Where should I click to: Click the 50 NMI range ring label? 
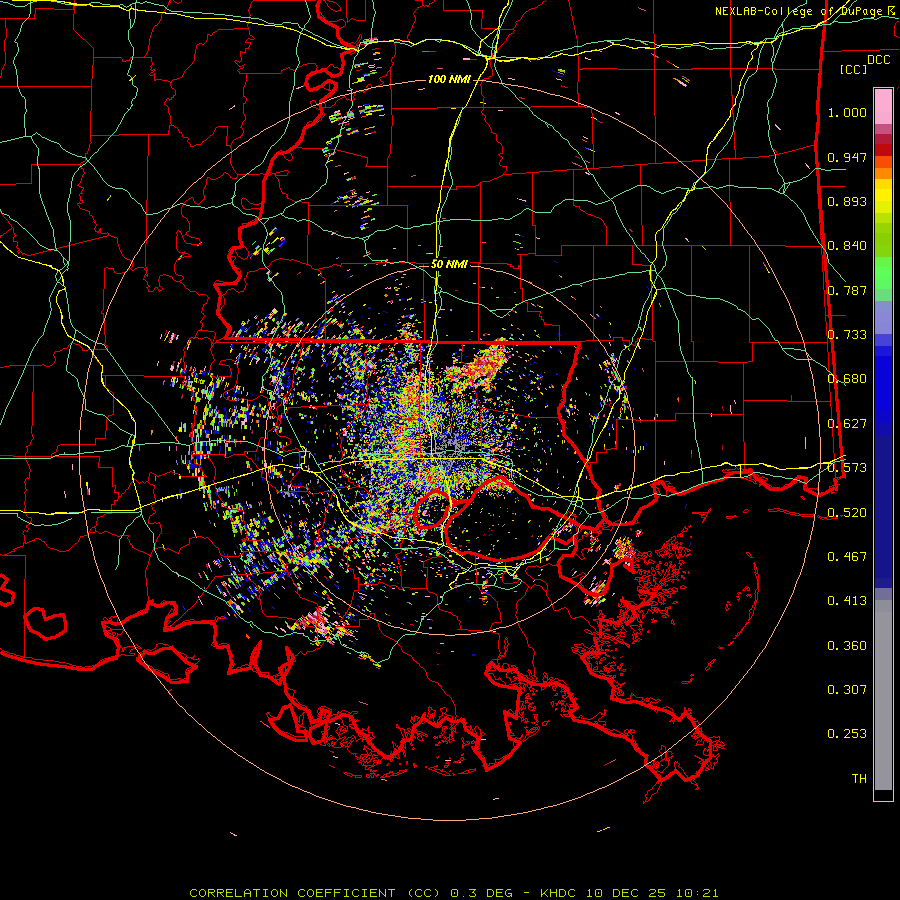[x=449, y=264]
